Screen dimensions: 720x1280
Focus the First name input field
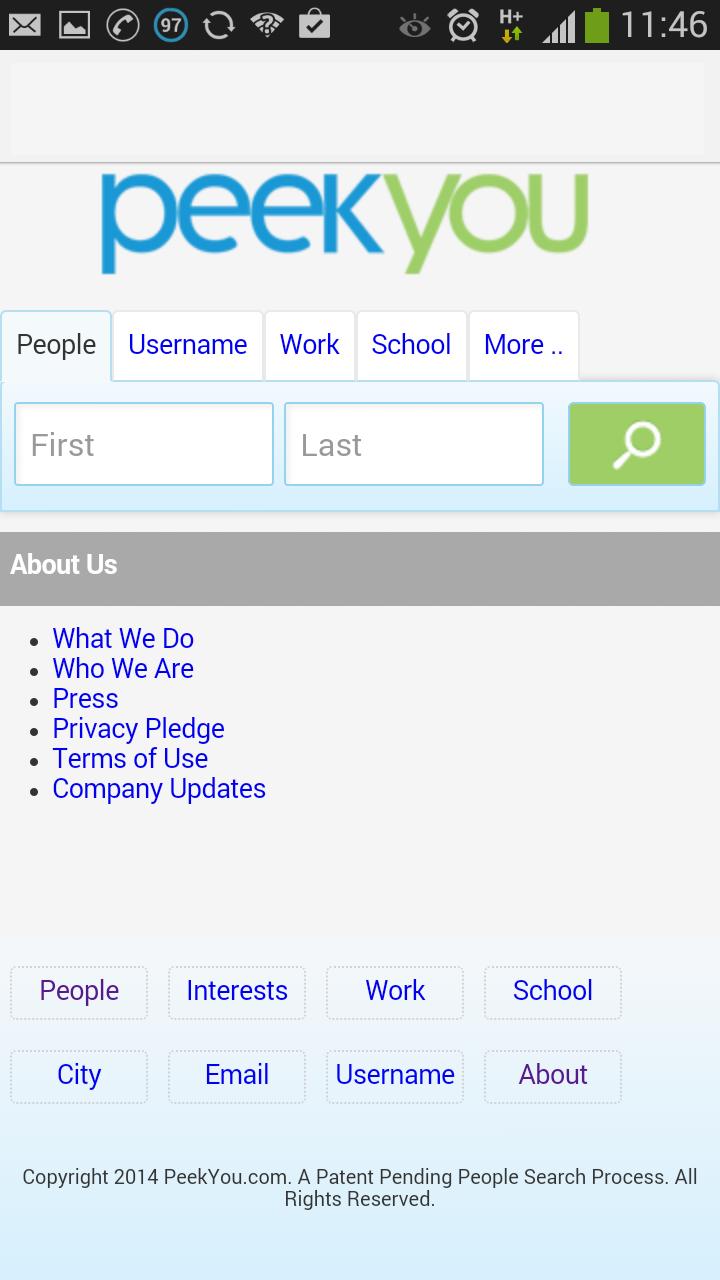coord(144,444)
